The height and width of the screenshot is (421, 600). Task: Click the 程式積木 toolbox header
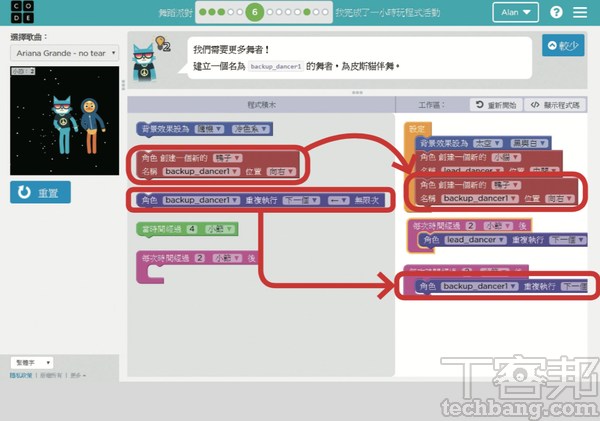click(x=261, y=105)
